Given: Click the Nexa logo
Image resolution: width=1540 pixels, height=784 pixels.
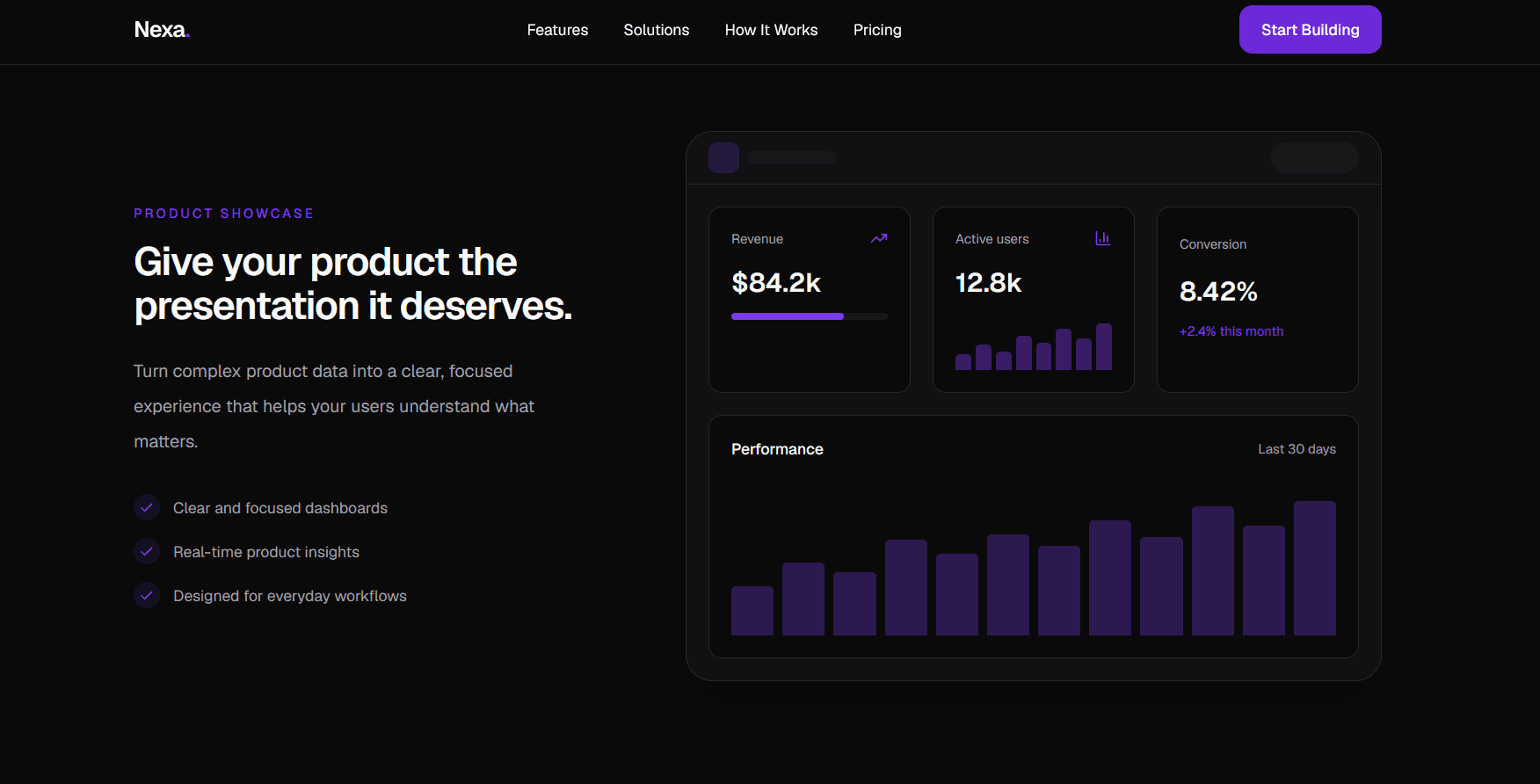Looking at the screenshot, I should click(x=162, y=30).
